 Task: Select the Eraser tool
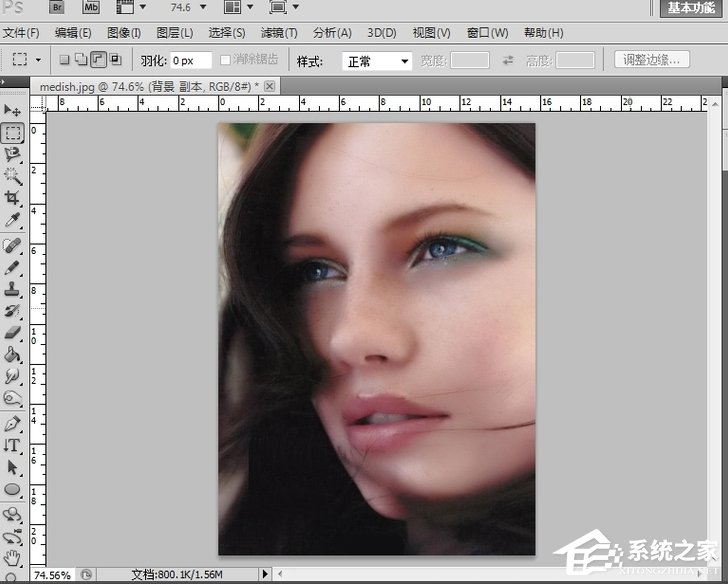click(12, 332)
